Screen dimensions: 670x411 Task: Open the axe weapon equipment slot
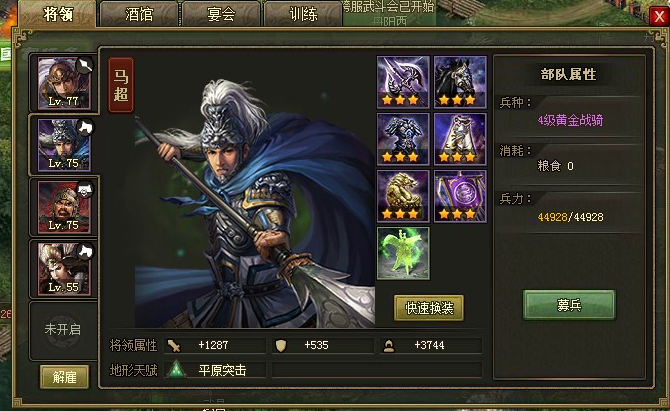click(x=403, y=82)
